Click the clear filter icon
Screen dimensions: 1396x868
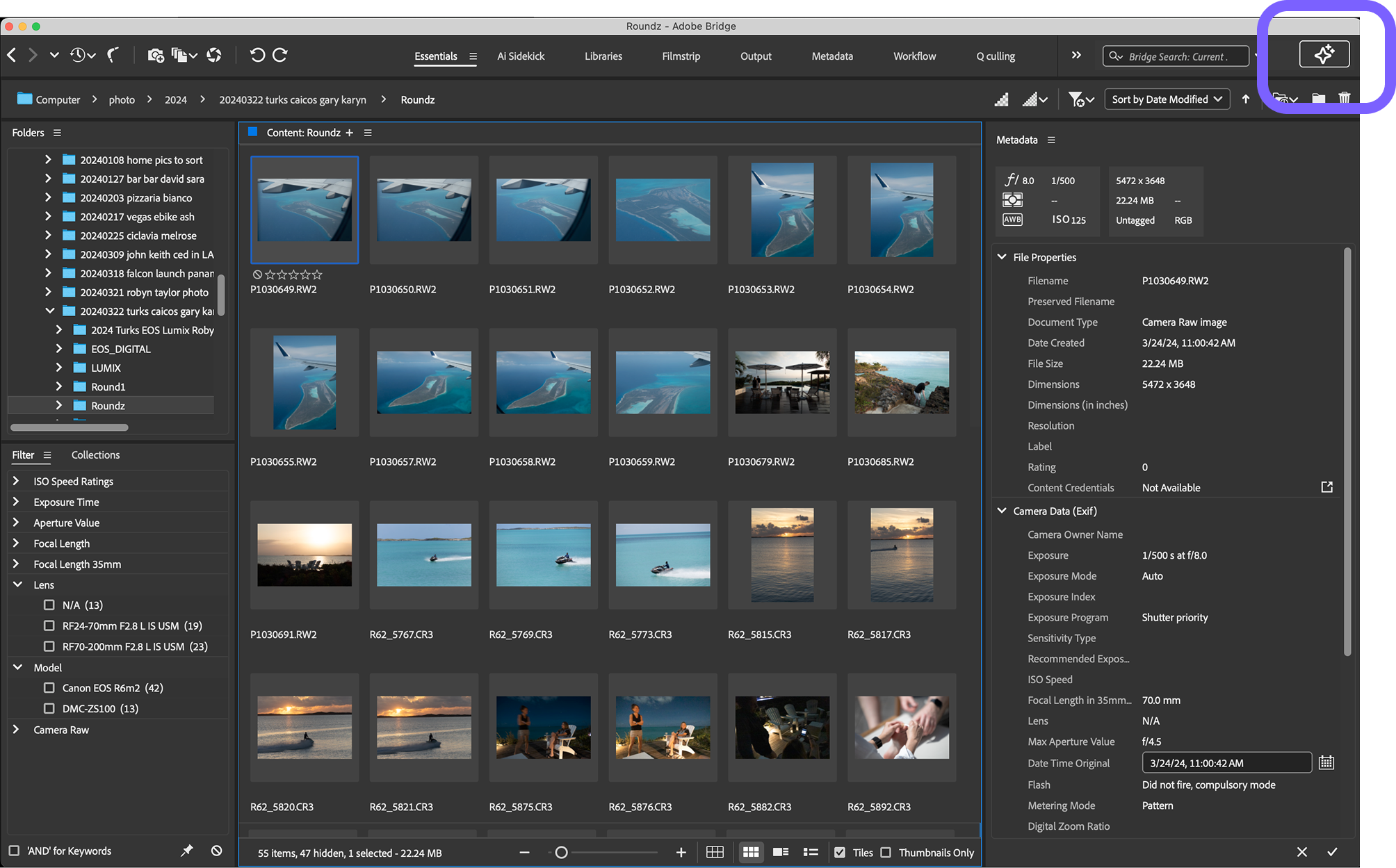216,850
